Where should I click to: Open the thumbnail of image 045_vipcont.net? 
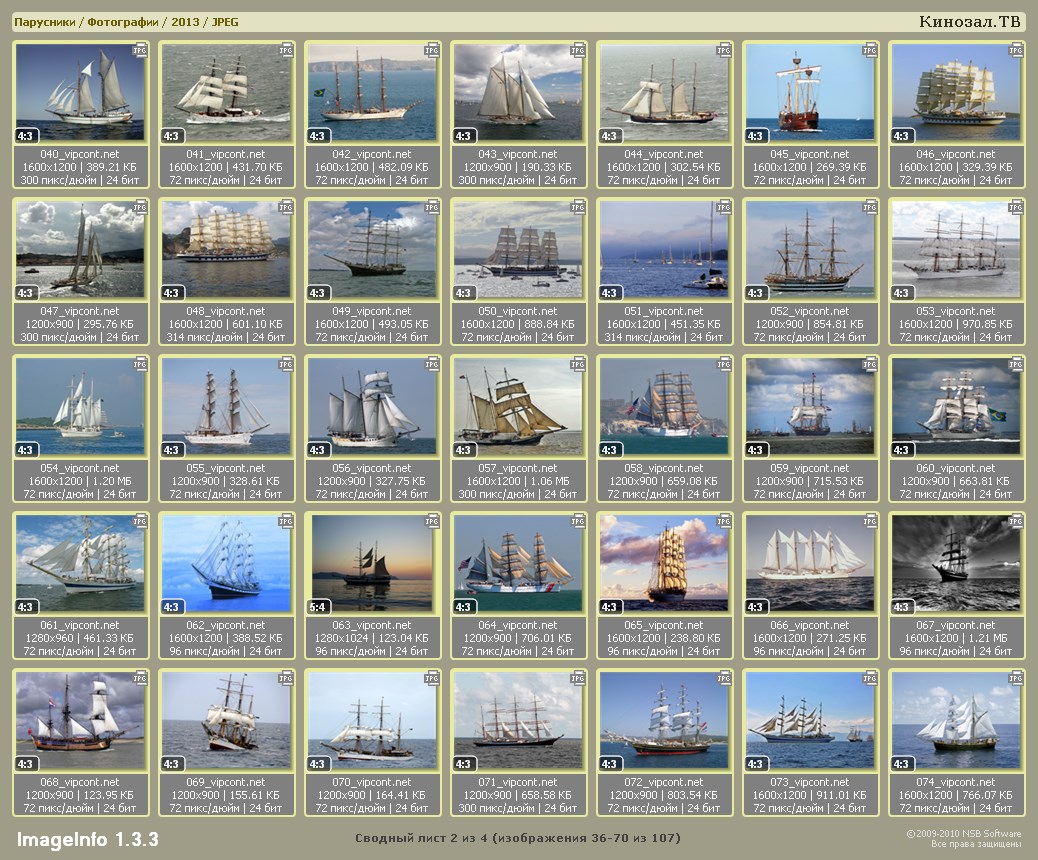tap(810, 92)
